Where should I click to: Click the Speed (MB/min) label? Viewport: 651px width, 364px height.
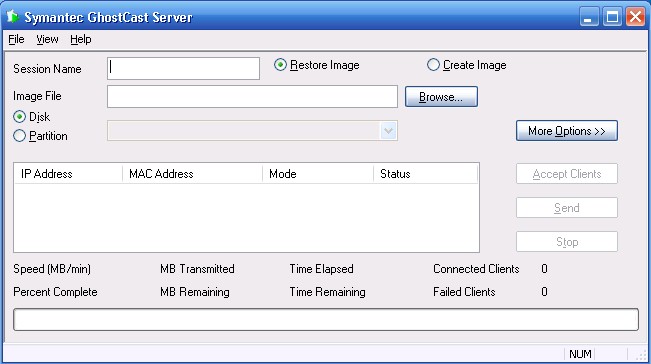pos(52,269)
